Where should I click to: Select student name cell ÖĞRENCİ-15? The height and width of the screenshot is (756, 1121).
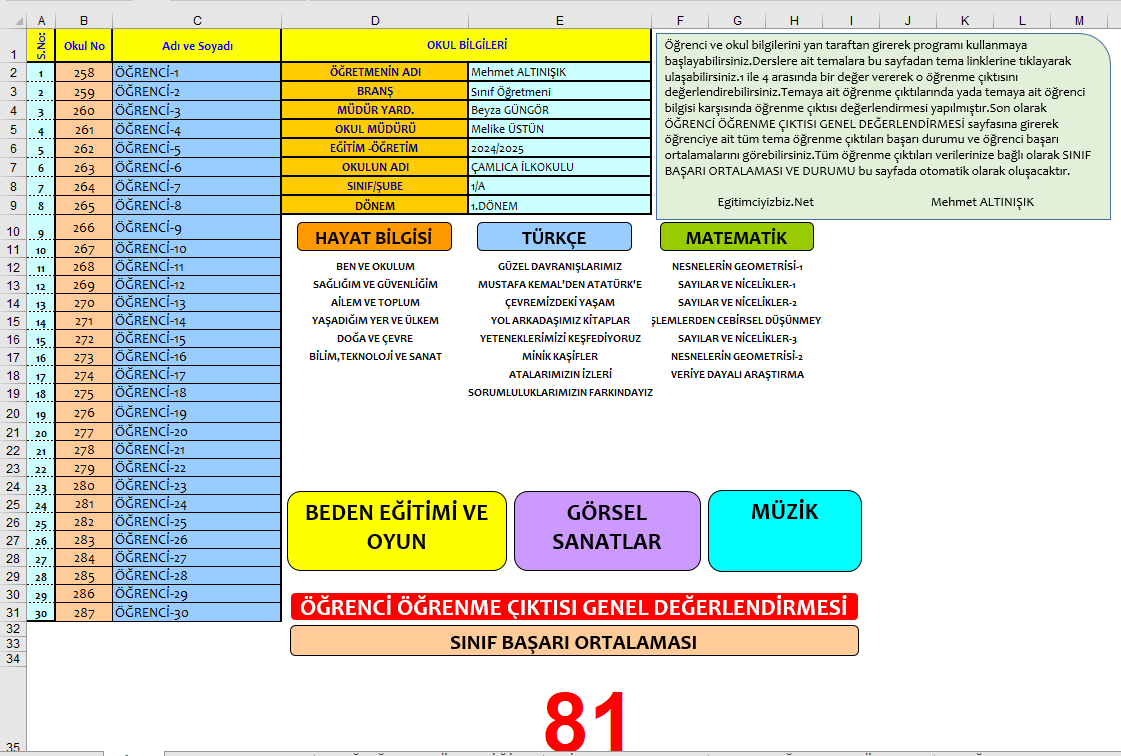click(x=197, y=338)
